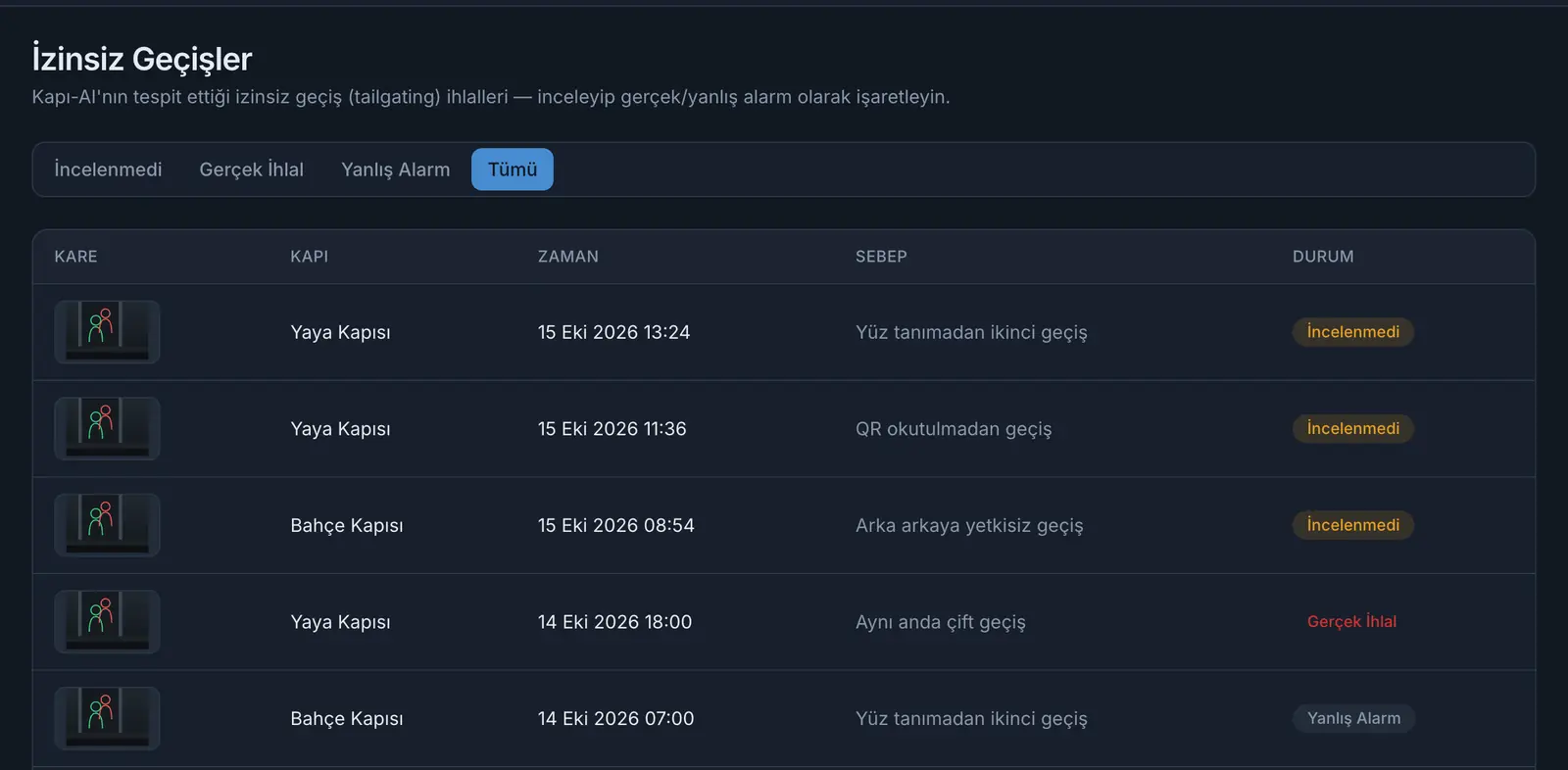Click the KAPI column header
Image resolution: width=1568 pixels, height=770 pixels.
[310, 257]
